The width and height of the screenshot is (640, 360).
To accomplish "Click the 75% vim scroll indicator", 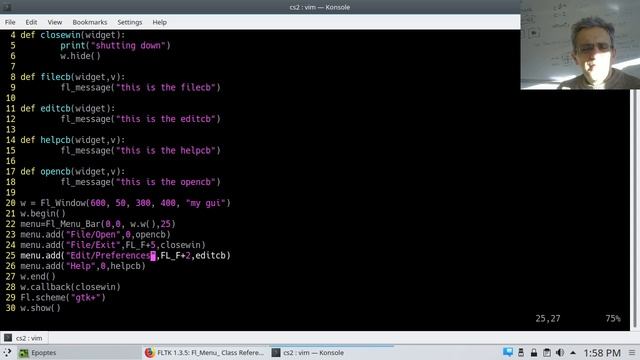I will 613,318.
